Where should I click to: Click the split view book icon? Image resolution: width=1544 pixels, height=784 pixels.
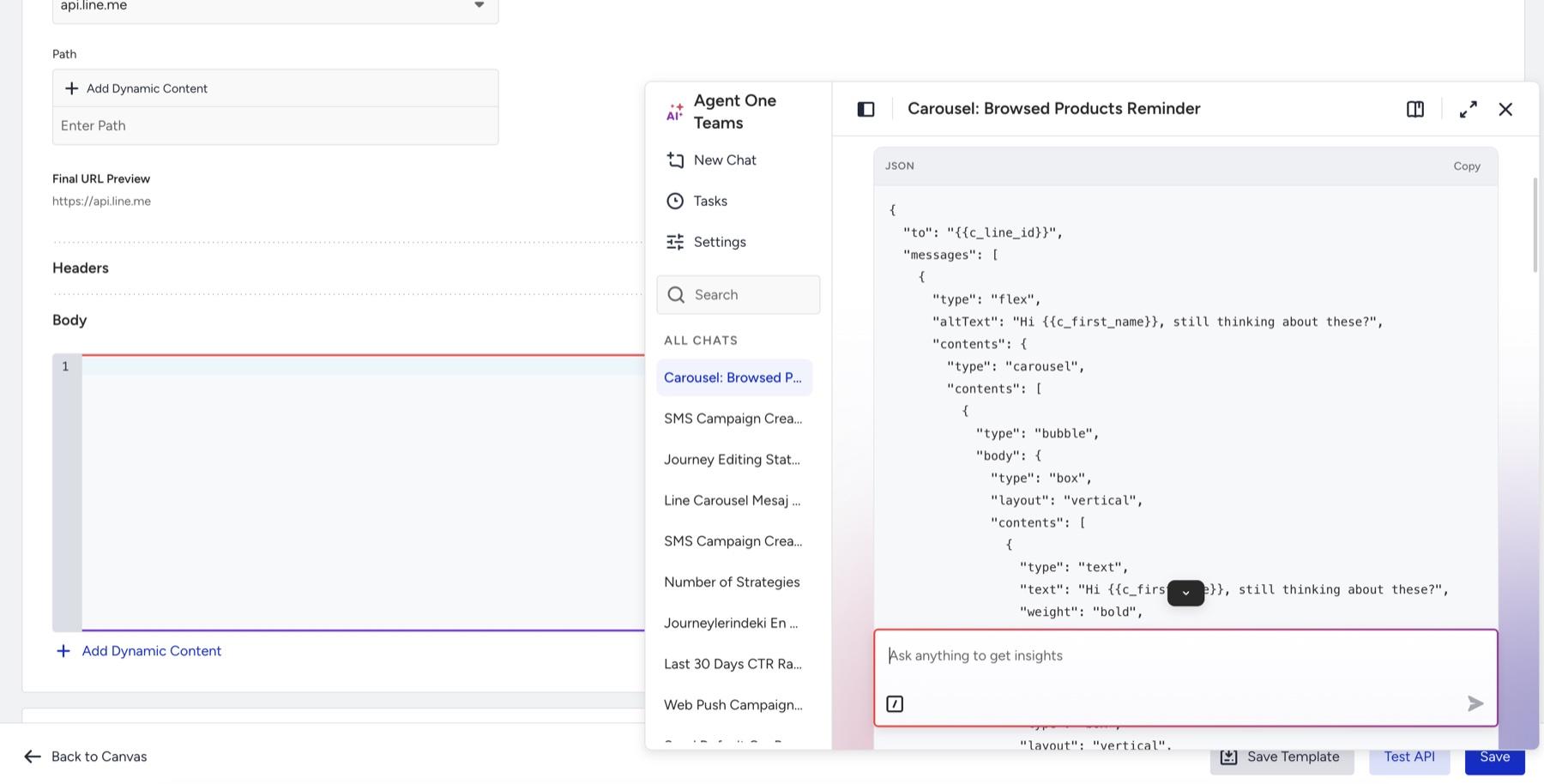(1415, 109)
